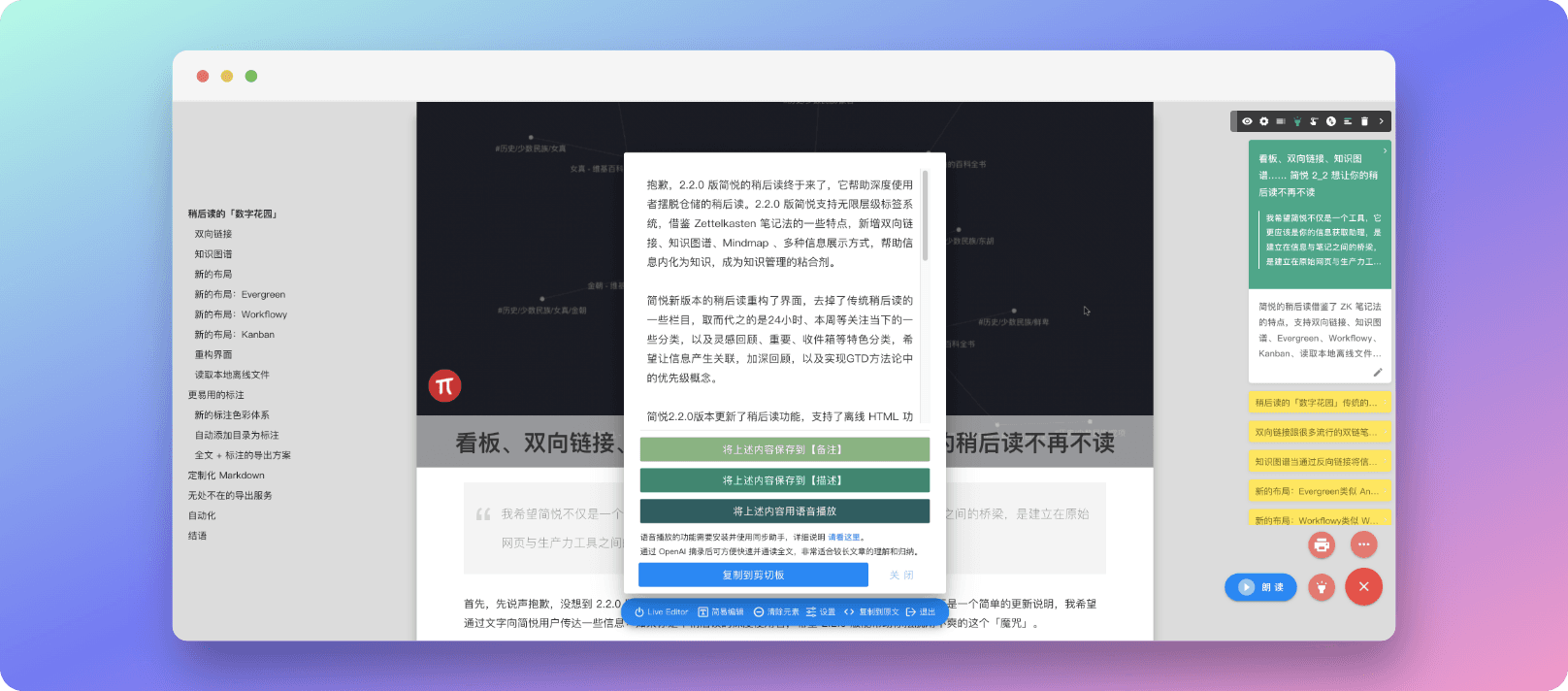Click 复制到剪切板 button
This screenshot has height=691, width=1568.
pyautogui.click(x=753, y=575)
